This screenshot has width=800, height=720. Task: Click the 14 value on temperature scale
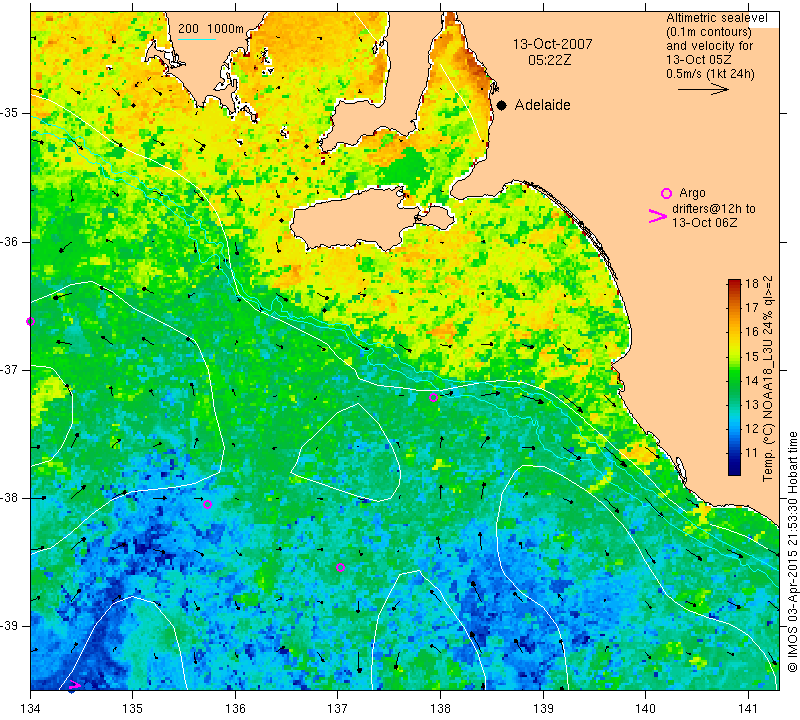pyautogui.click(x=752, y=380)
